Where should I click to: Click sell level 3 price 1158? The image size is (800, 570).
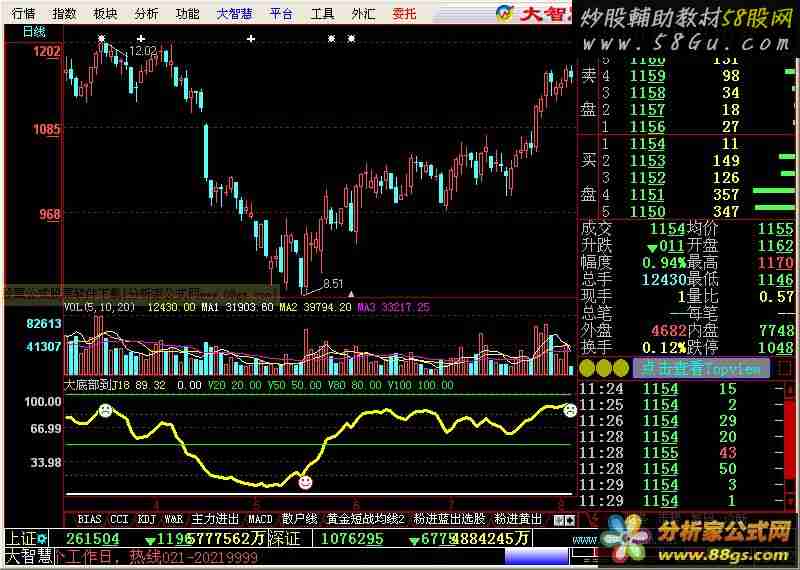click(647, 93)
